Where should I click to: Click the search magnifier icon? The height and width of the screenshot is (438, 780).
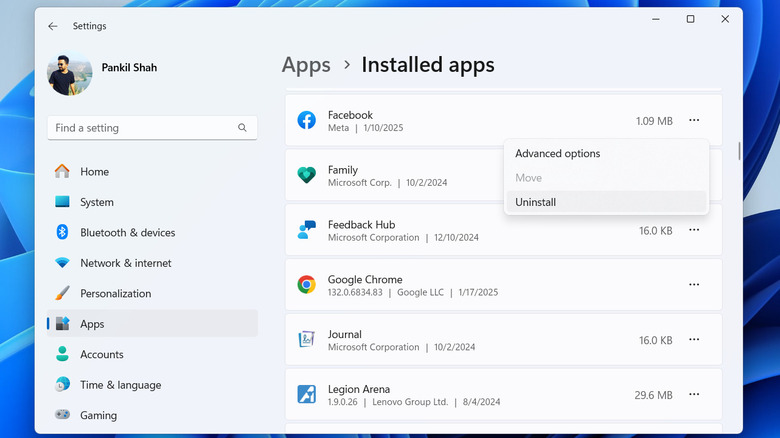(242, 128)
